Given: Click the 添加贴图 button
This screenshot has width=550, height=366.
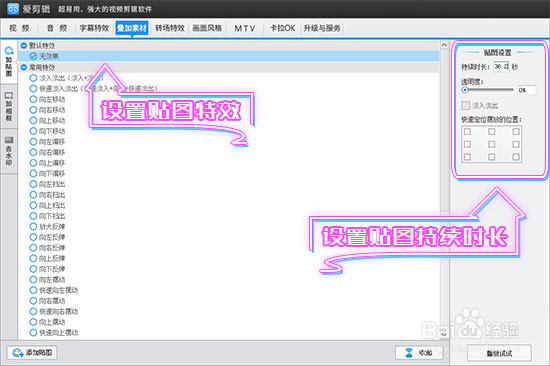Looking at the screenshot, I should pyautogui.click(x=32, y=353).
